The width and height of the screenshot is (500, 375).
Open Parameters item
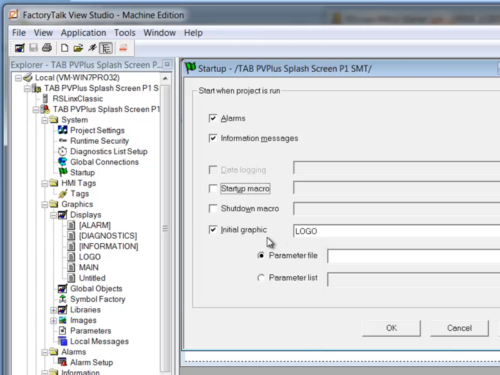click(90, 331)
